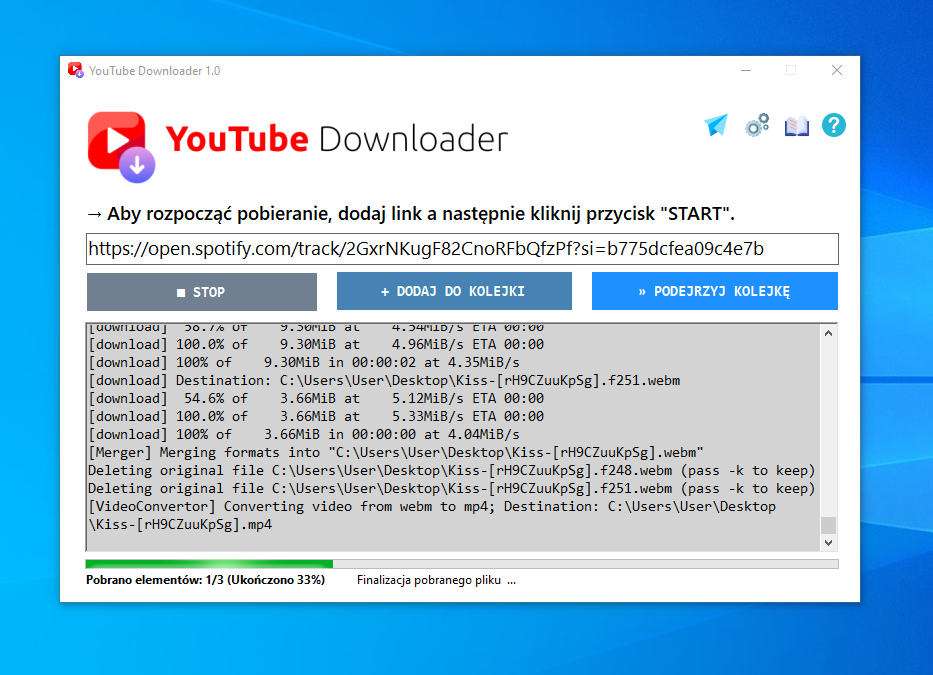Click the '[Merger] Merging formats' log line

[396, 452]
